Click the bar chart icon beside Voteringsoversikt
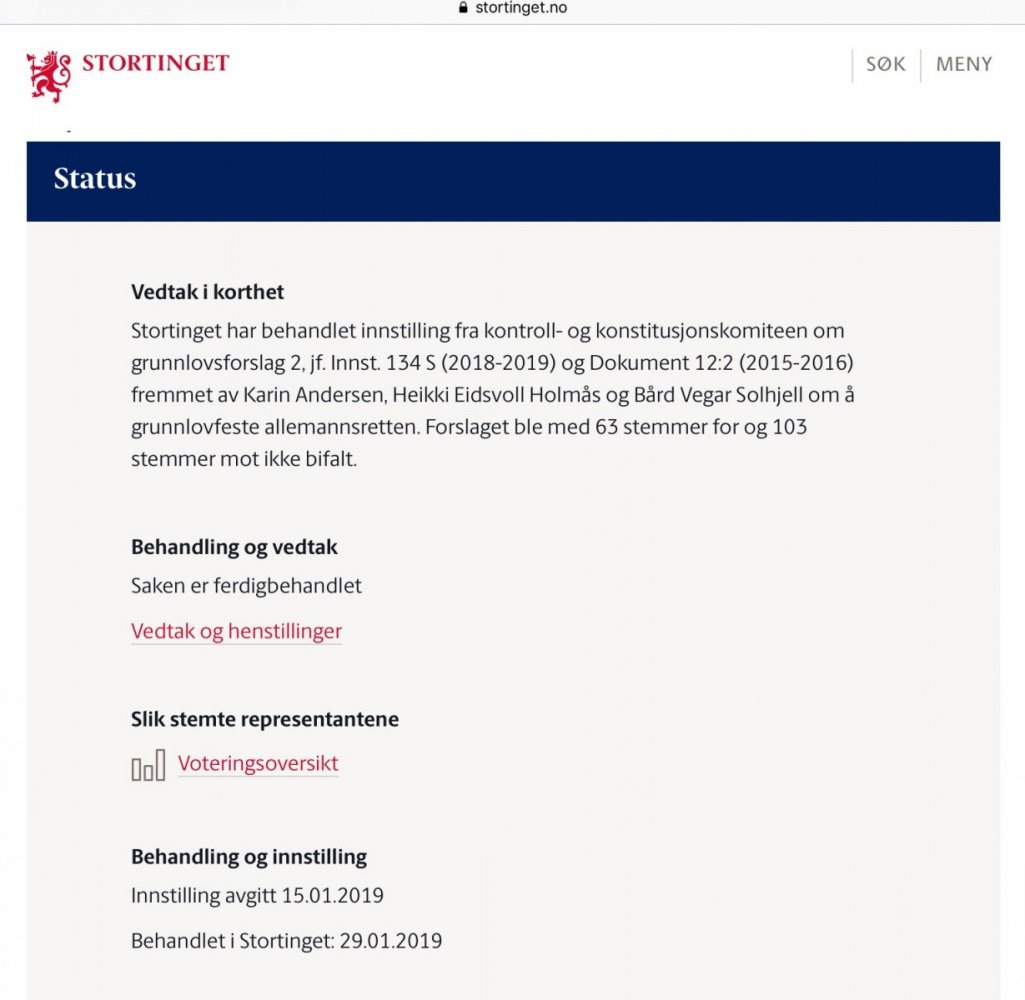 (x=148, y=765)
